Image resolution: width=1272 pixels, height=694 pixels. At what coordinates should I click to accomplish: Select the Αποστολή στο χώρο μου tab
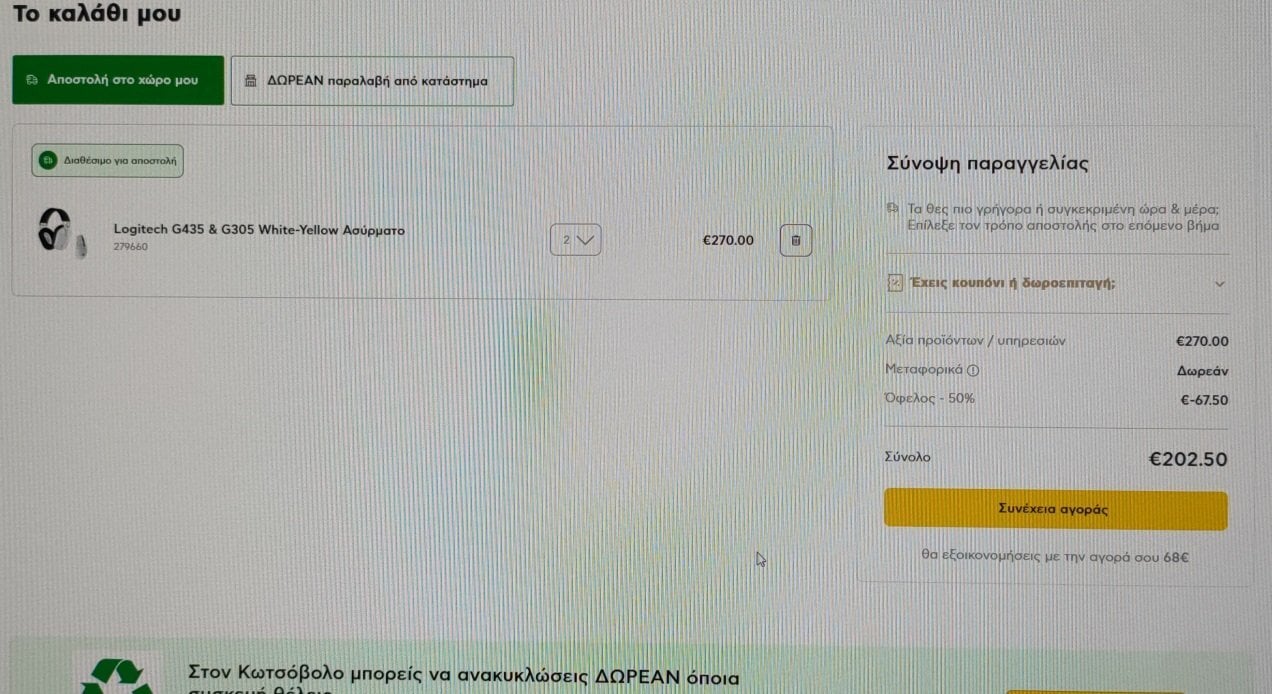[x=118, y=80]
